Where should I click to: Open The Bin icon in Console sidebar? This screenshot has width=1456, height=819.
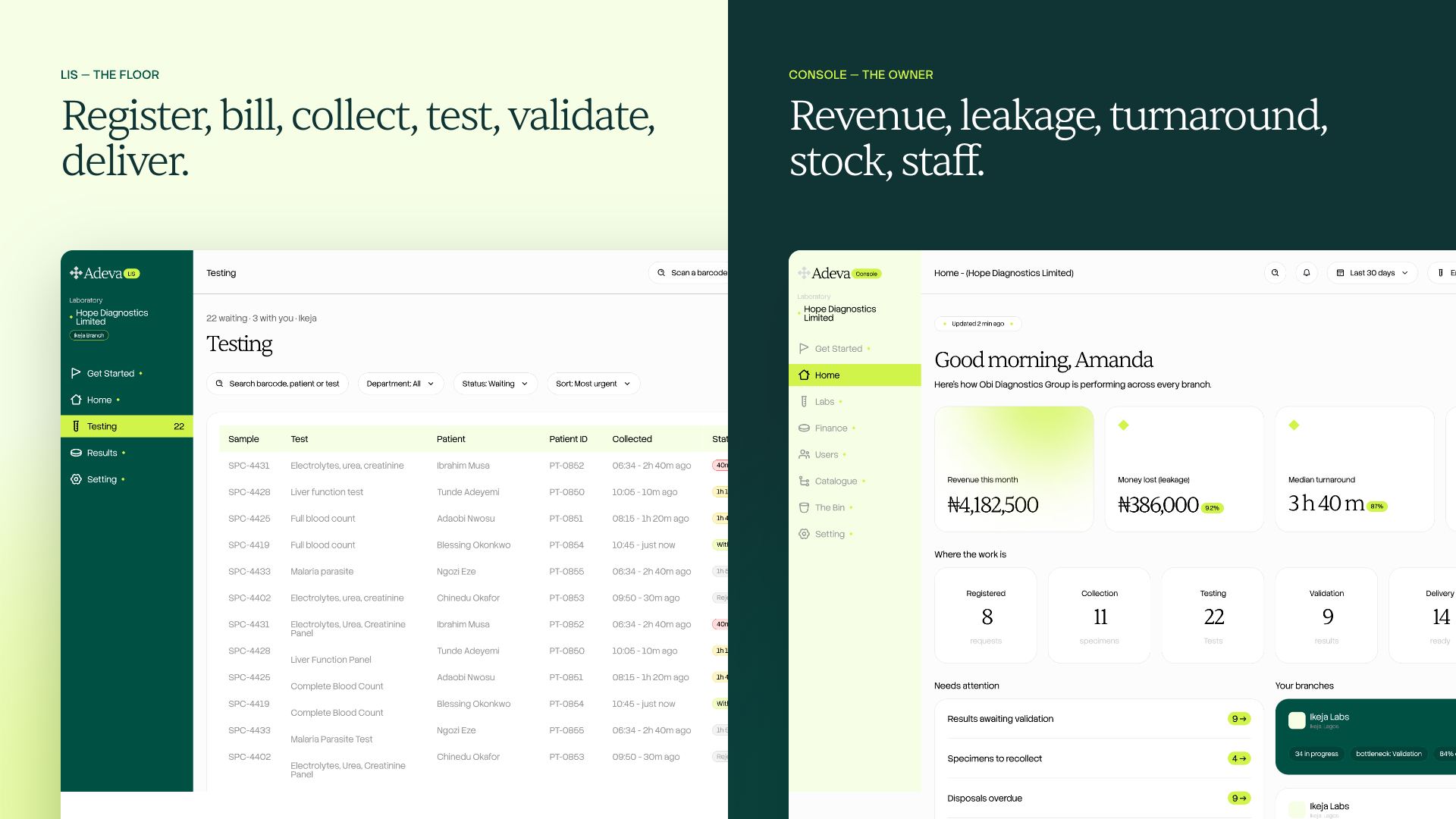804,507
